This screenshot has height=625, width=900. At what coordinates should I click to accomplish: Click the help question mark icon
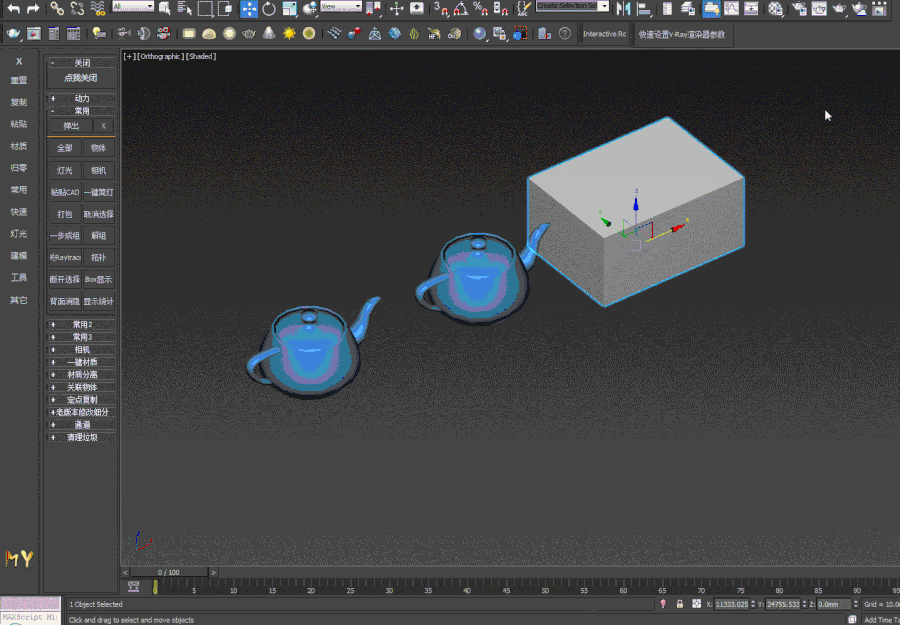[x=565, y=33]
